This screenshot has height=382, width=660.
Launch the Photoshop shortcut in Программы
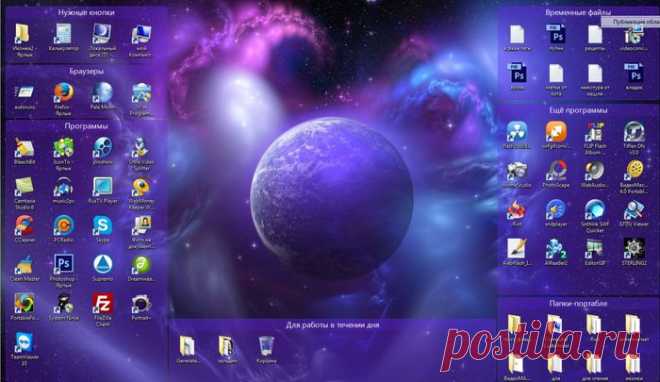pos(64,270)
